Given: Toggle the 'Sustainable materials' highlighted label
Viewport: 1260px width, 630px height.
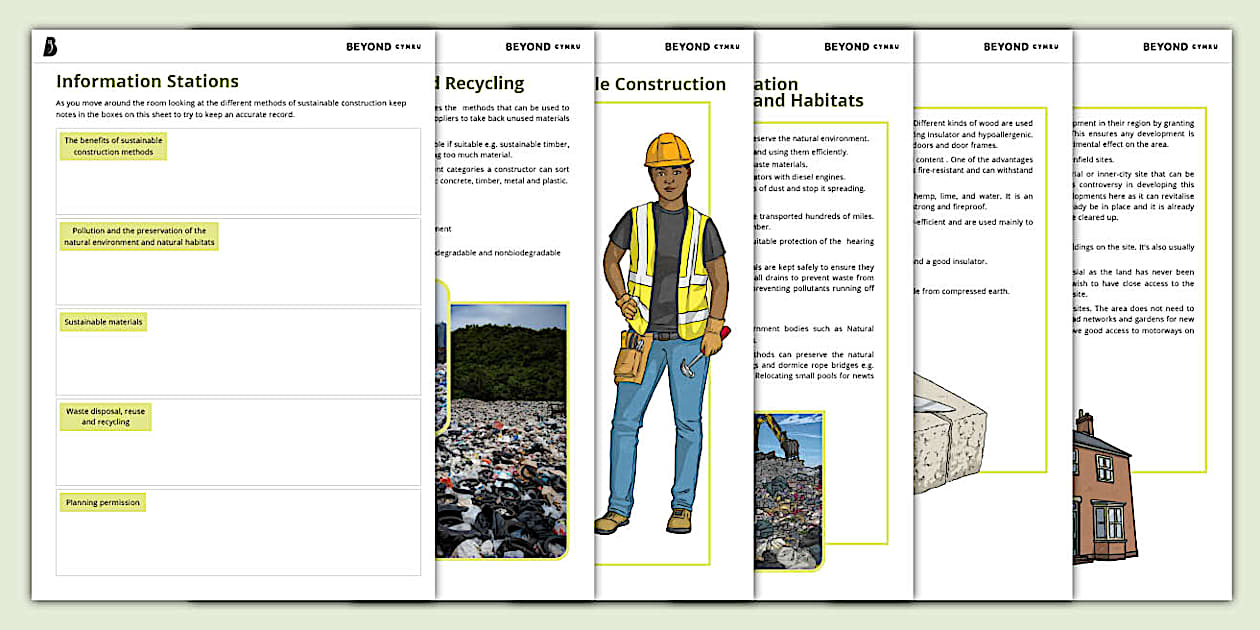Looking at the screenshot, I should click(102, 321).
